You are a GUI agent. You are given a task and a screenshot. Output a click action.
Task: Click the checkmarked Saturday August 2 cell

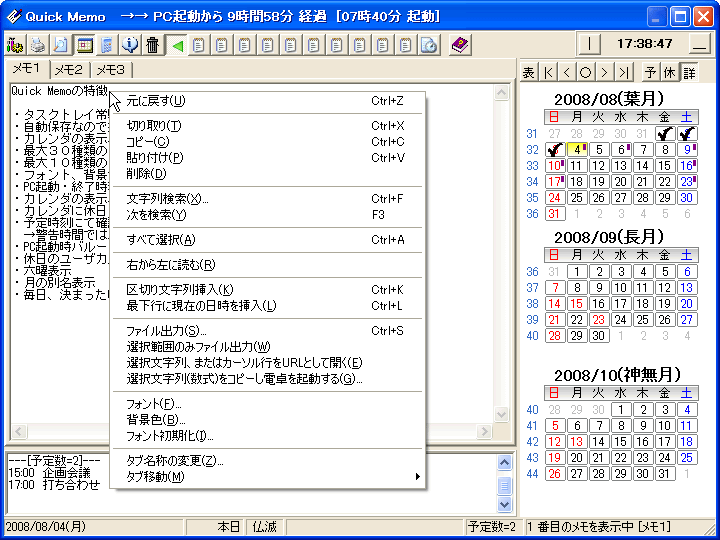click(687, 134)
